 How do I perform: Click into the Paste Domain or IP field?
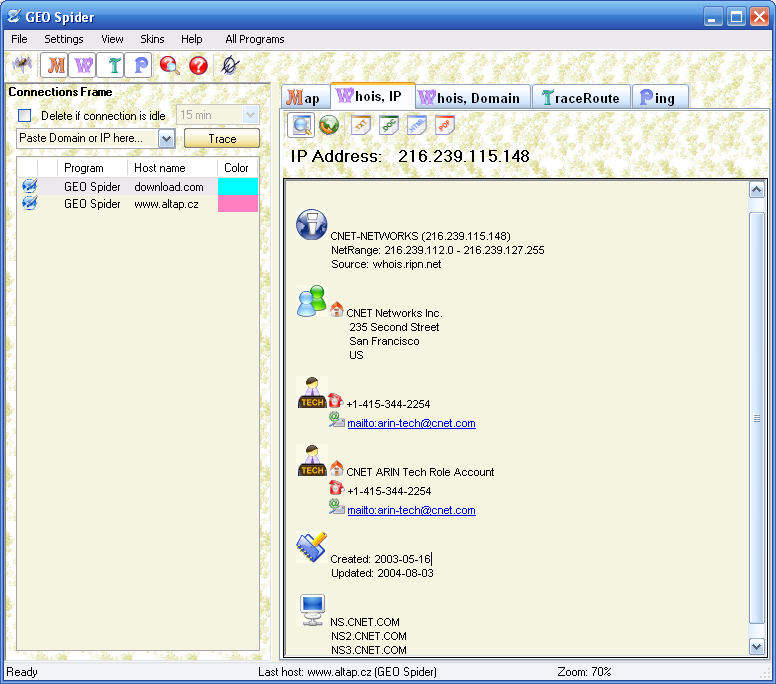(88, 139)
